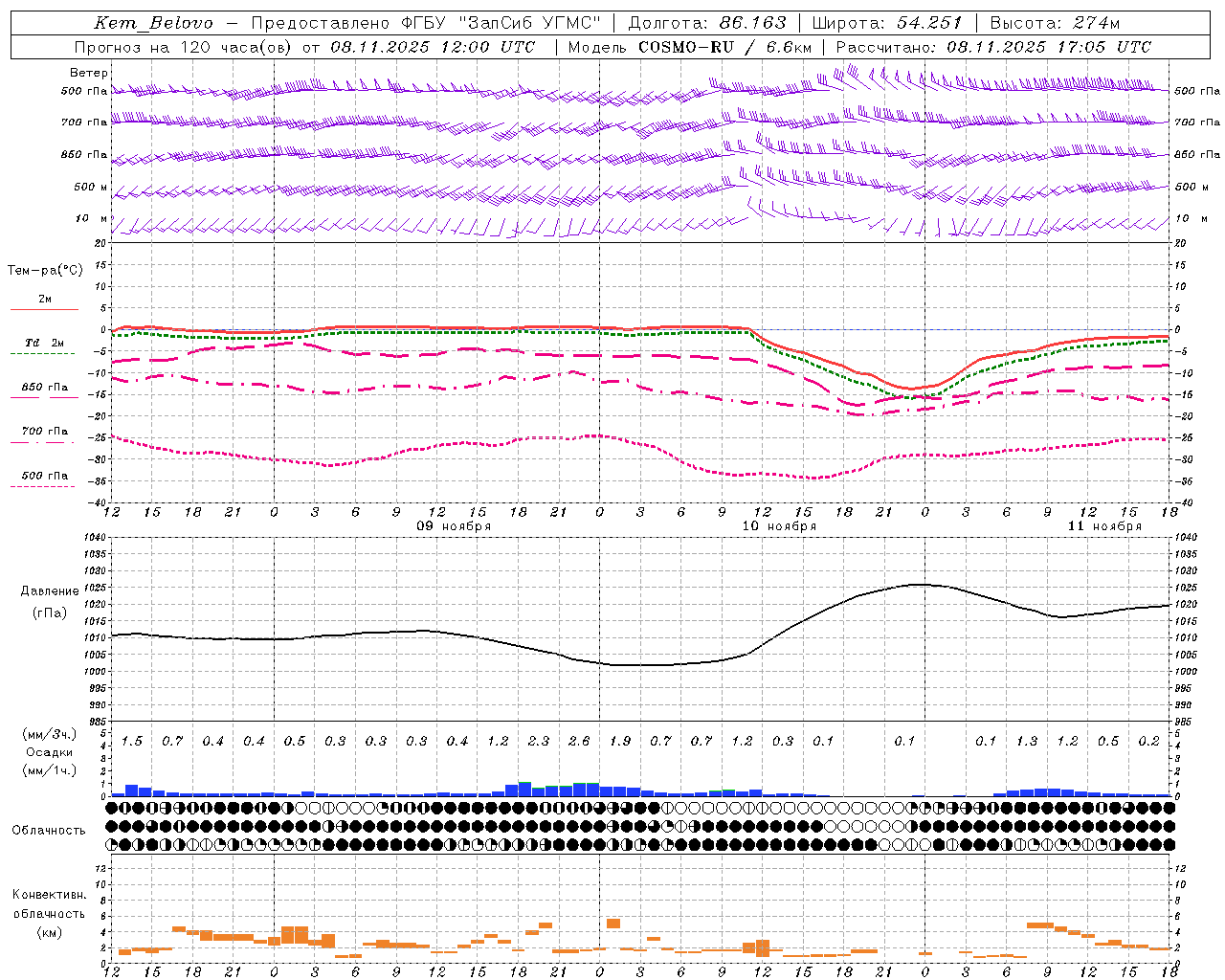This screenshot has width=1225, height=980.
Task: Click the '09 ноября' date label
Action: [x=454, y=526]
